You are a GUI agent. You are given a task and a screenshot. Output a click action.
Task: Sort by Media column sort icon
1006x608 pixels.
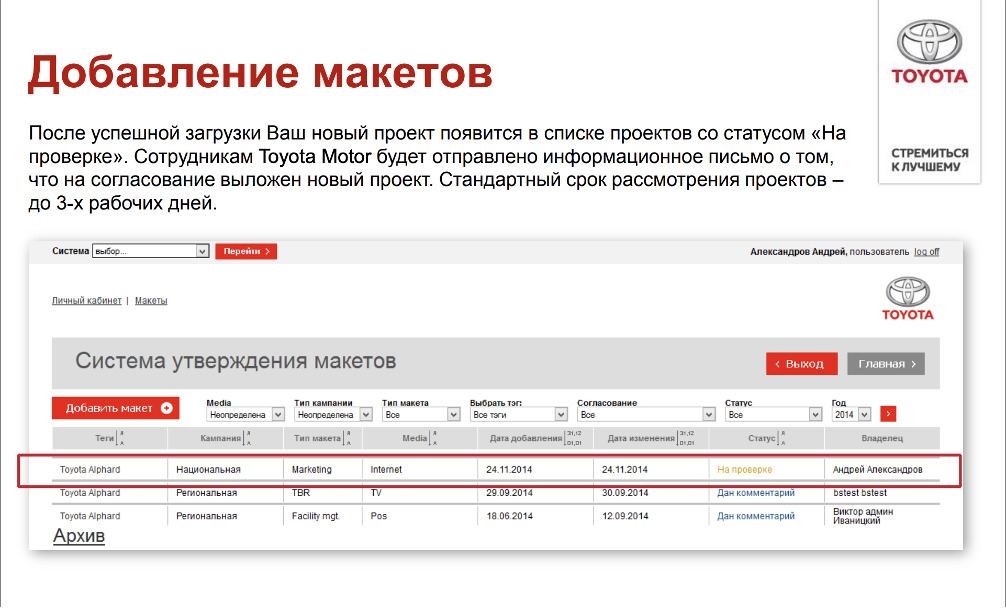pos(434,438)
